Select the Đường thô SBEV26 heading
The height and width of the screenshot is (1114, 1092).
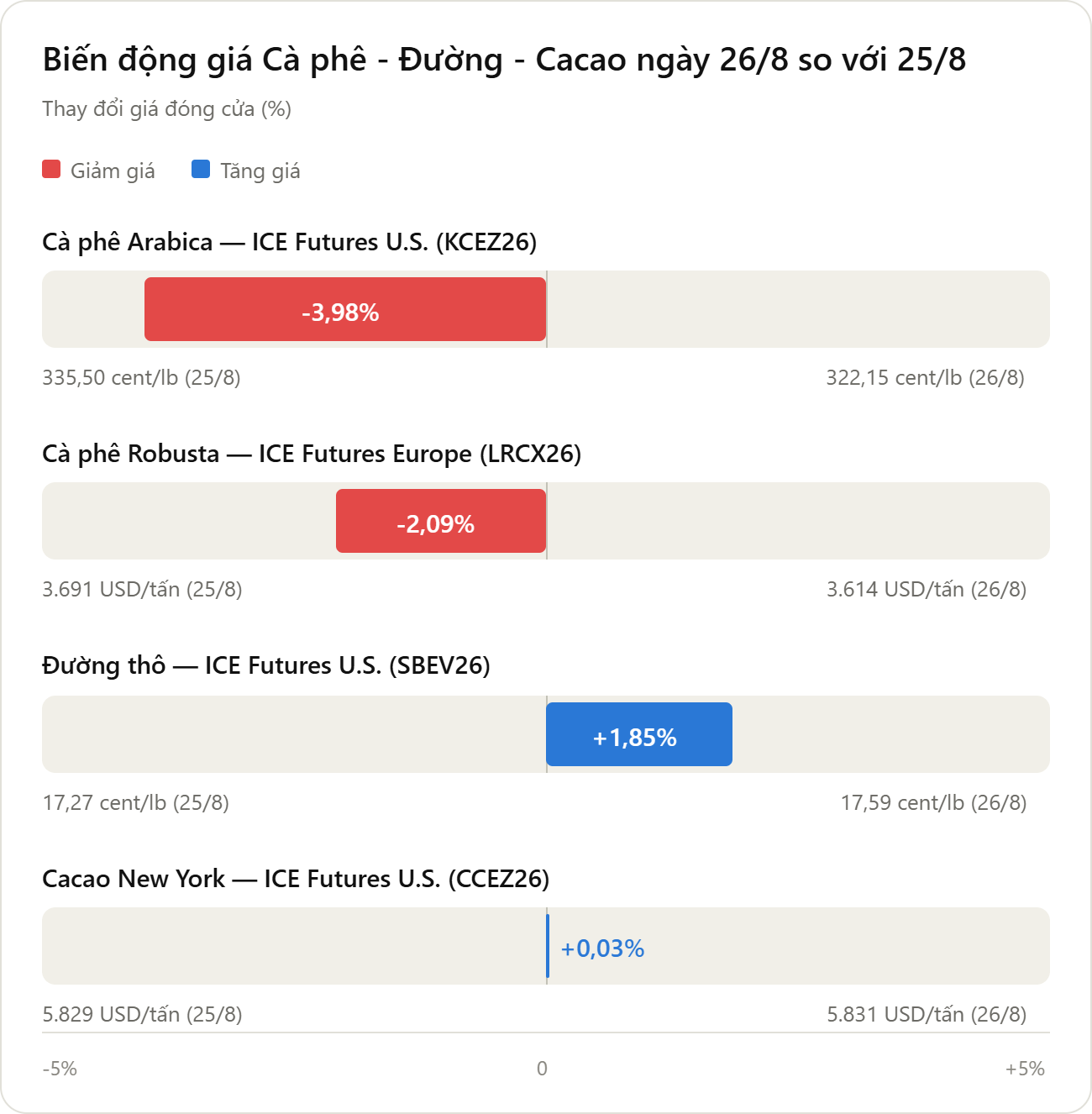[x=266, y=665]
